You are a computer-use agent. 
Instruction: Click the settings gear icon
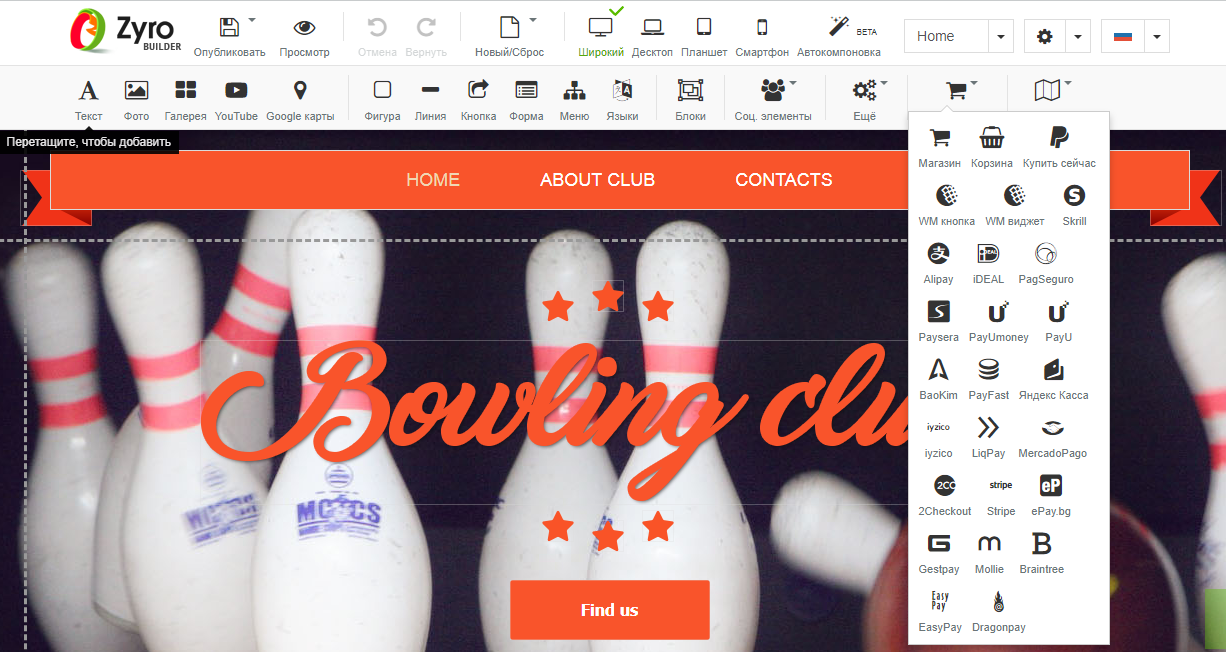[x=1045, y=36]
